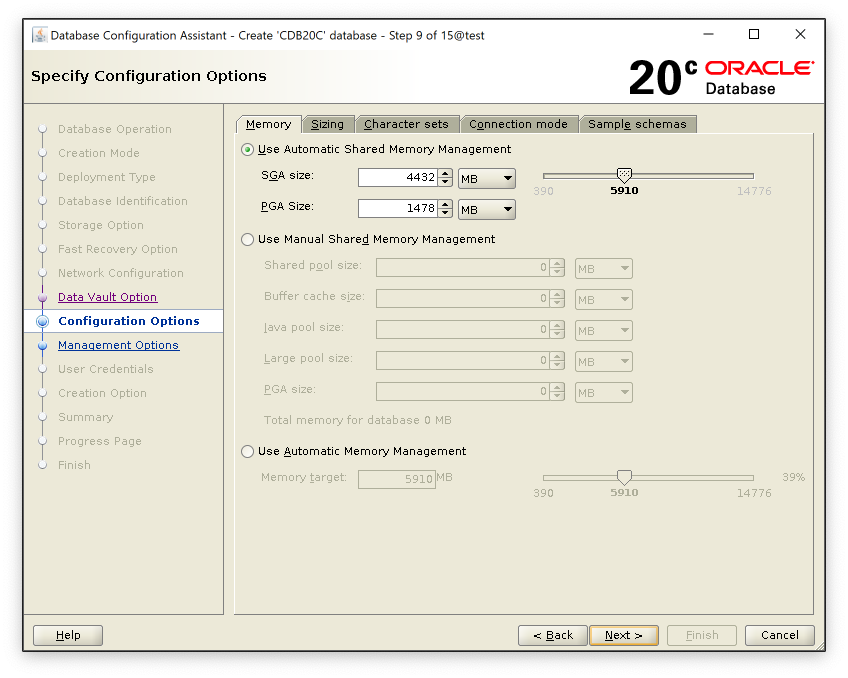
Task: Click the Data Vault Option step bullet
Action: coord(42,298)
